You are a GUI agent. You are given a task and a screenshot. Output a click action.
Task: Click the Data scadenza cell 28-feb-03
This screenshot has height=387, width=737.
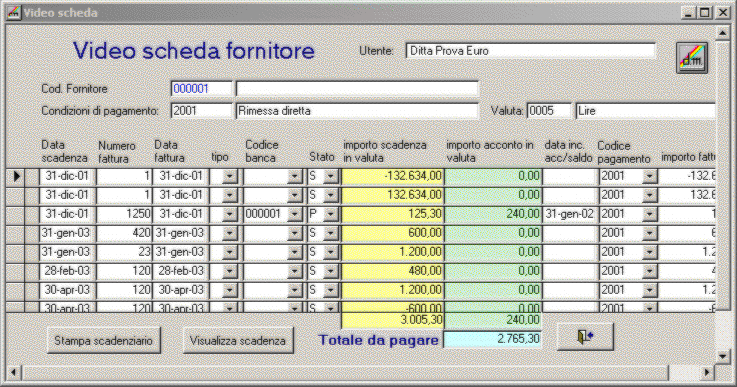coord(67,271)
